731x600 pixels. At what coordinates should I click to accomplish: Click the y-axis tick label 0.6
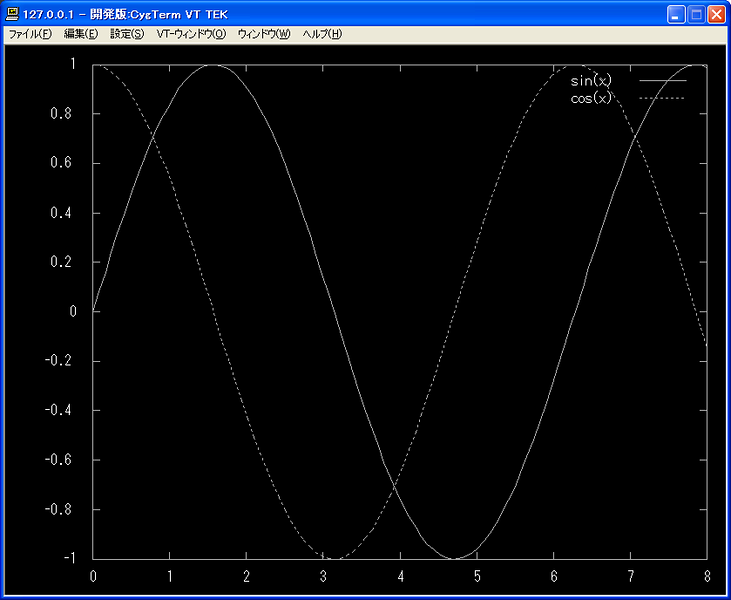pyautogui.click(x=63, y=163)
